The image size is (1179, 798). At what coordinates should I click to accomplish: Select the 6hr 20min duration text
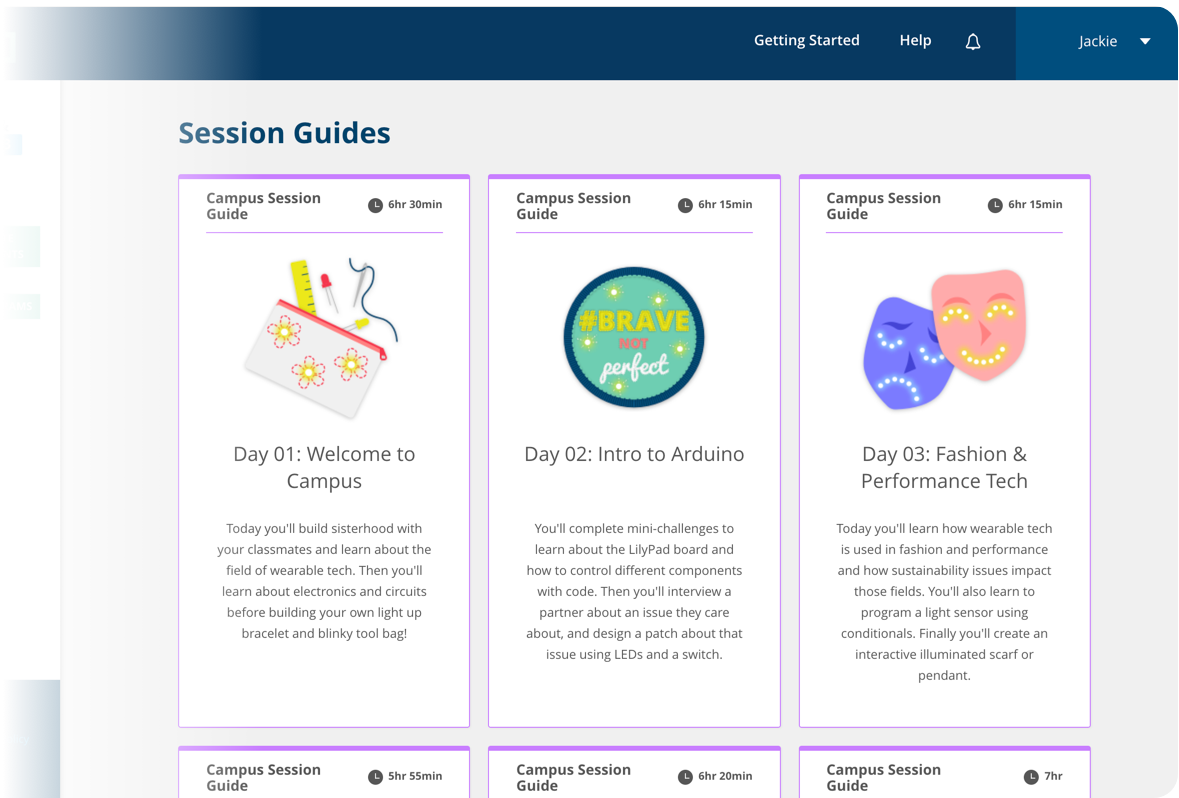[725, 776]
